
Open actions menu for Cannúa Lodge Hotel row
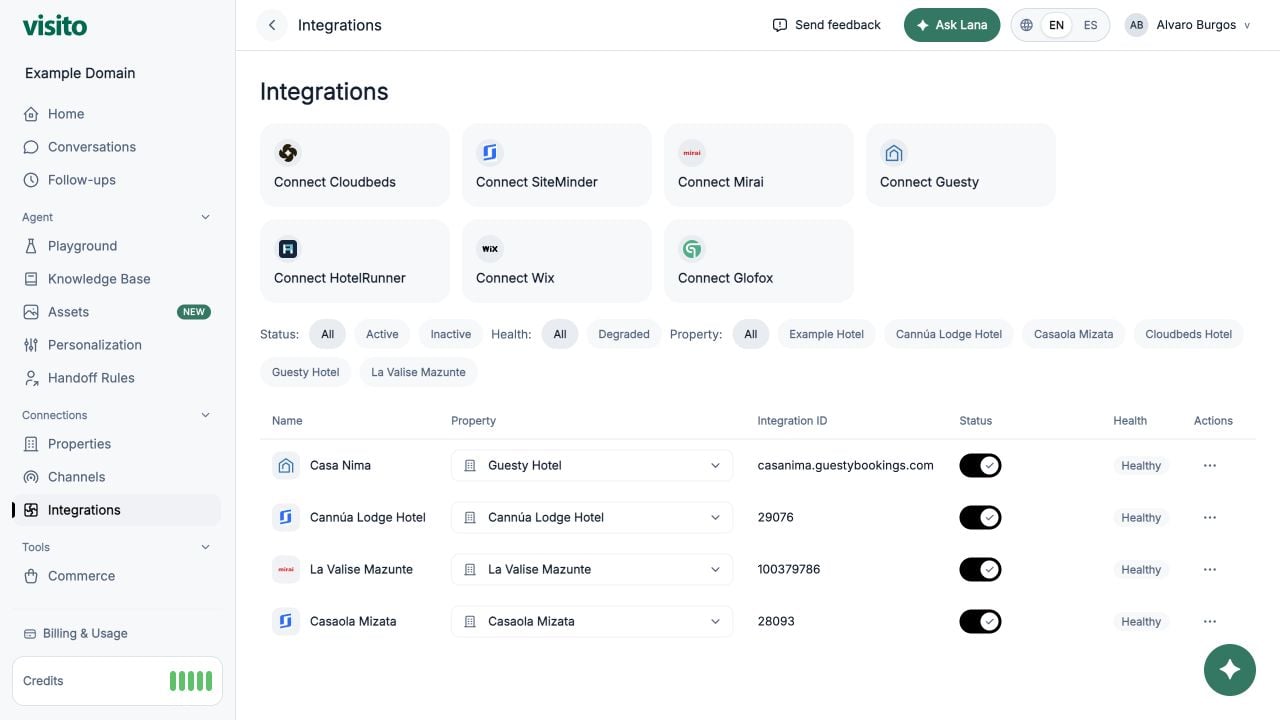(1210, 517)
